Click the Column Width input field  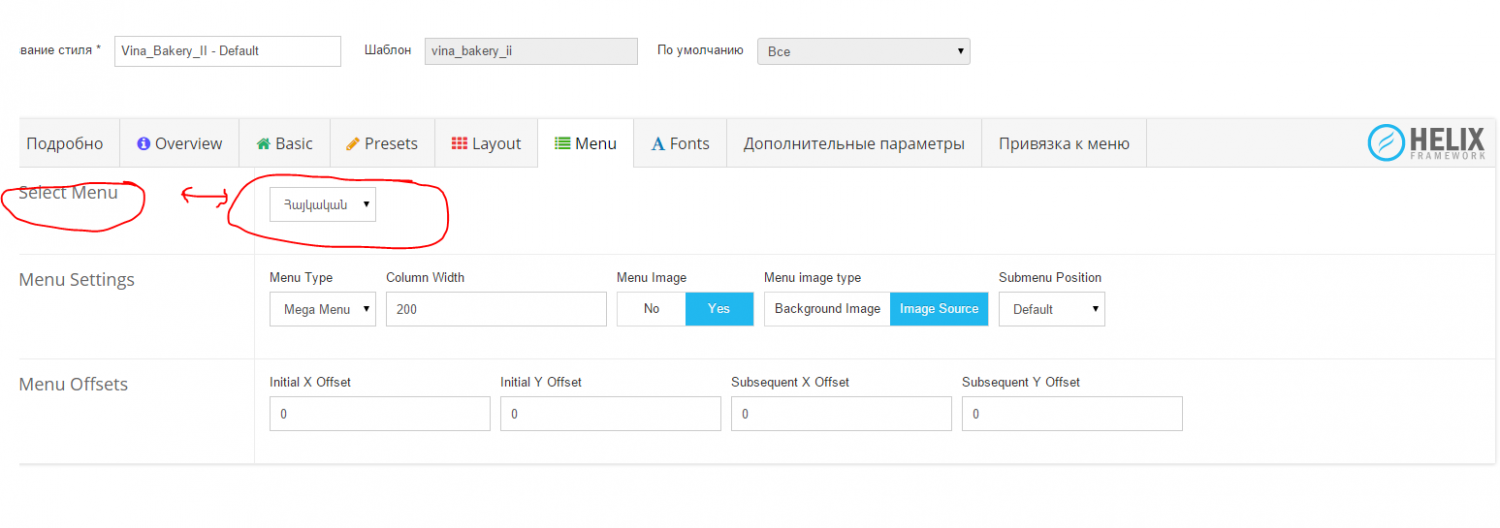pos(496,310)
